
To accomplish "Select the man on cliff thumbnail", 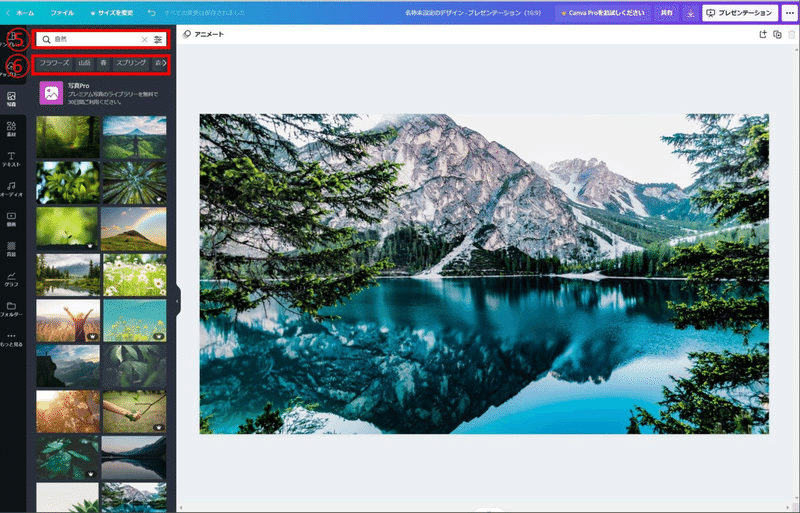I will (x=68, y=366).
